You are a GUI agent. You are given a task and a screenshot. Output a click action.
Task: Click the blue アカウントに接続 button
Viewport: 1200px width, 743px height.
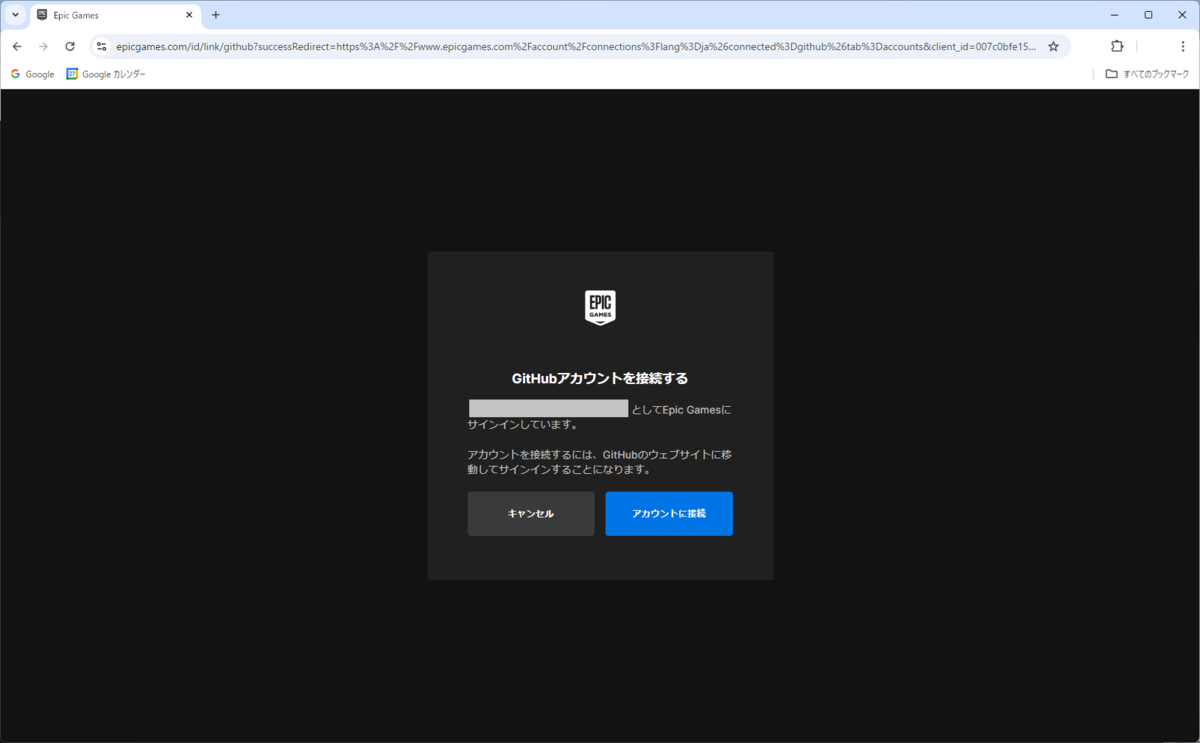tap(669, 513)
